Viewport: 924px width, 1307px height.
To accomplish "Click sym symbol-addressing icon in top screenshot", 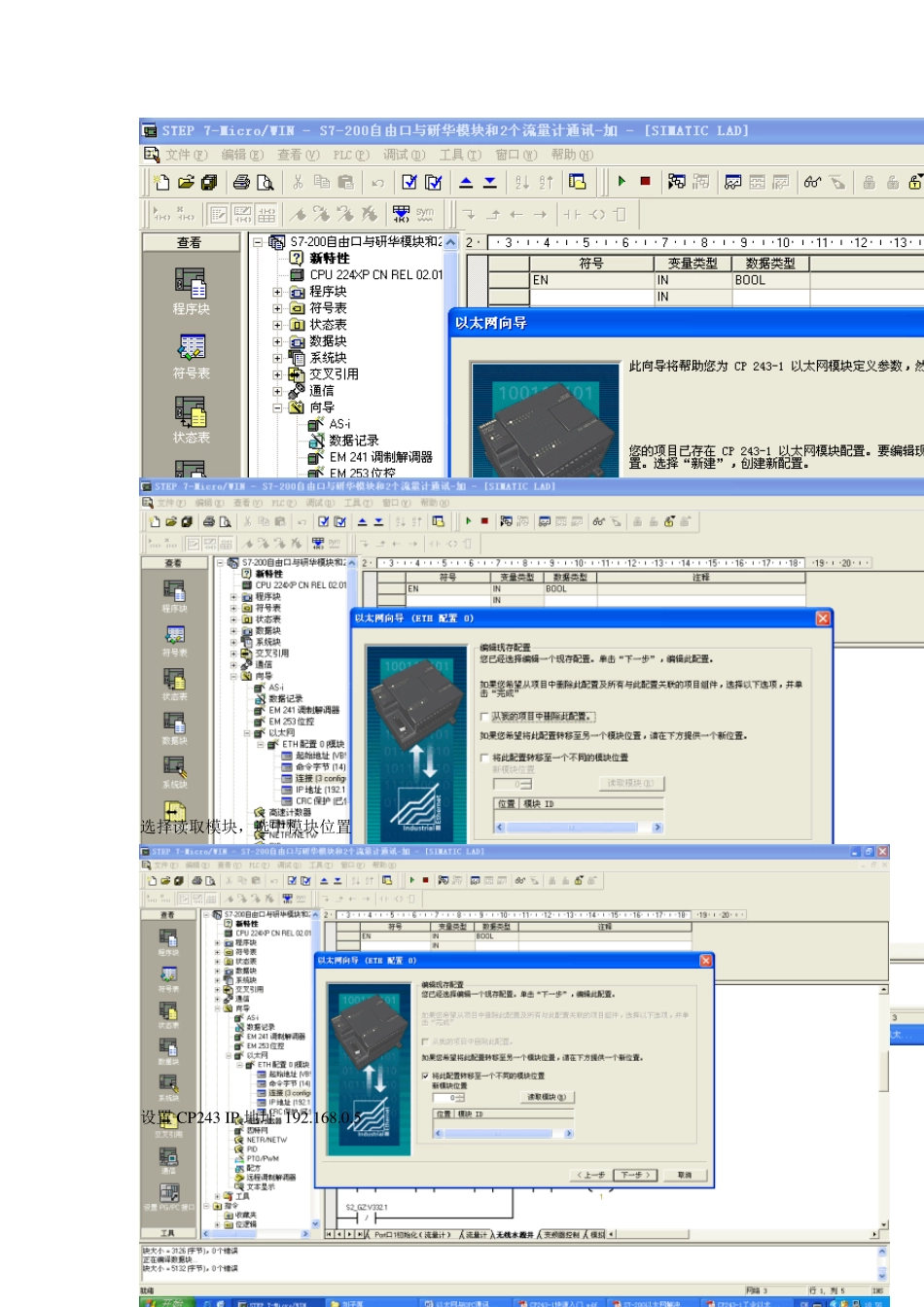I will point(425,213).
